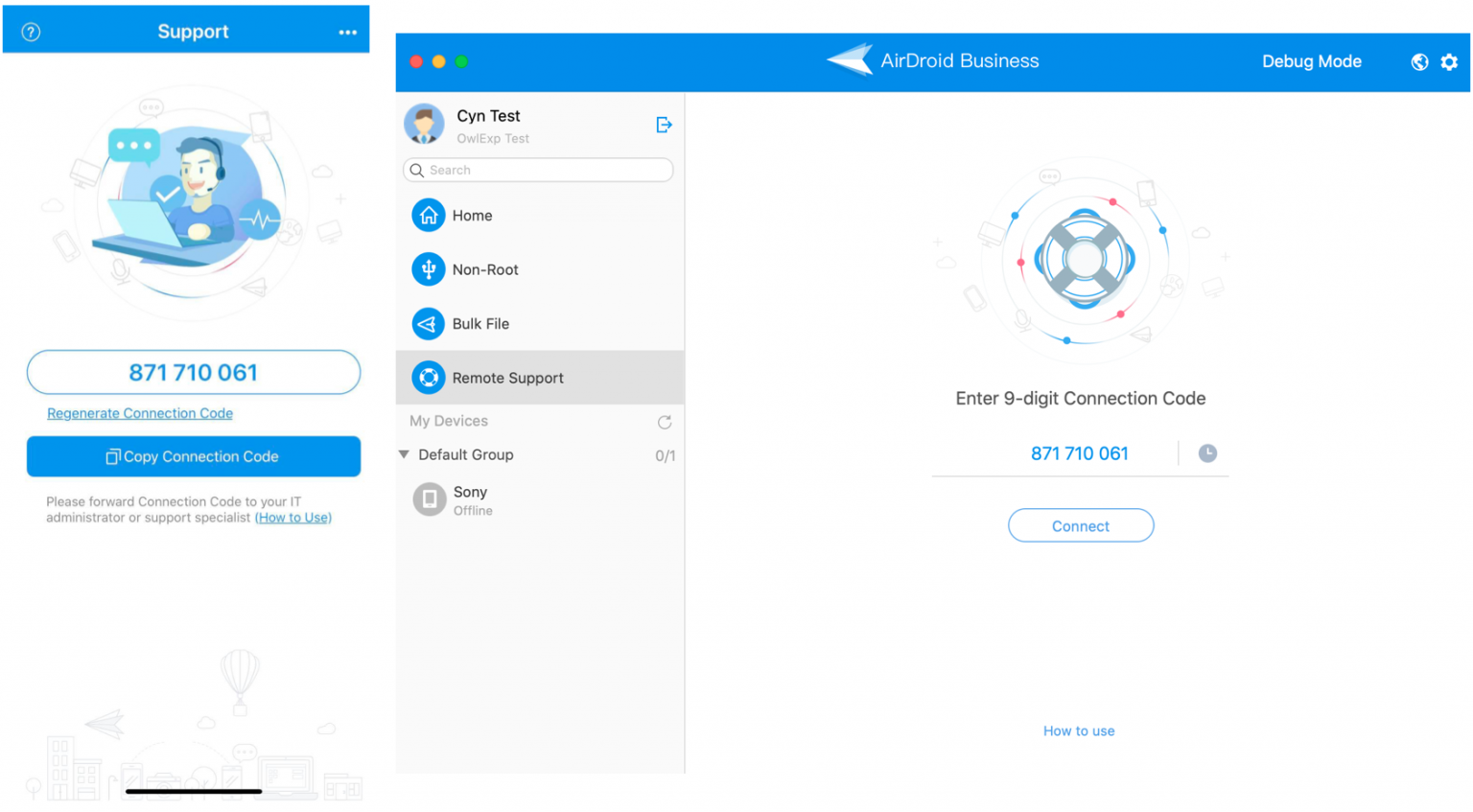This screenshot has height=812, width=1473.
Task: Open the Non-Root section from the sidebar
Action: click(428, 269)
